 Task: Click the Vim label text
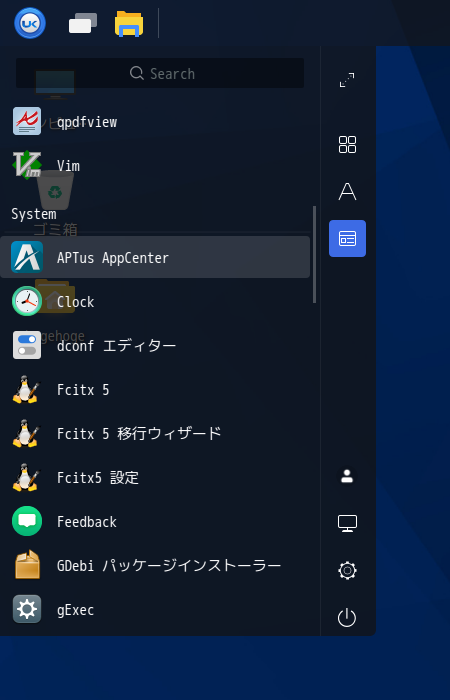[x=68, y=166]
